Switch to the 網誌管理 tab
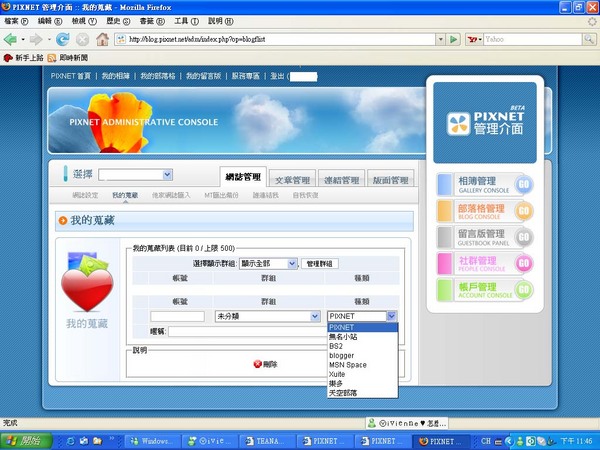 point(243,177)
